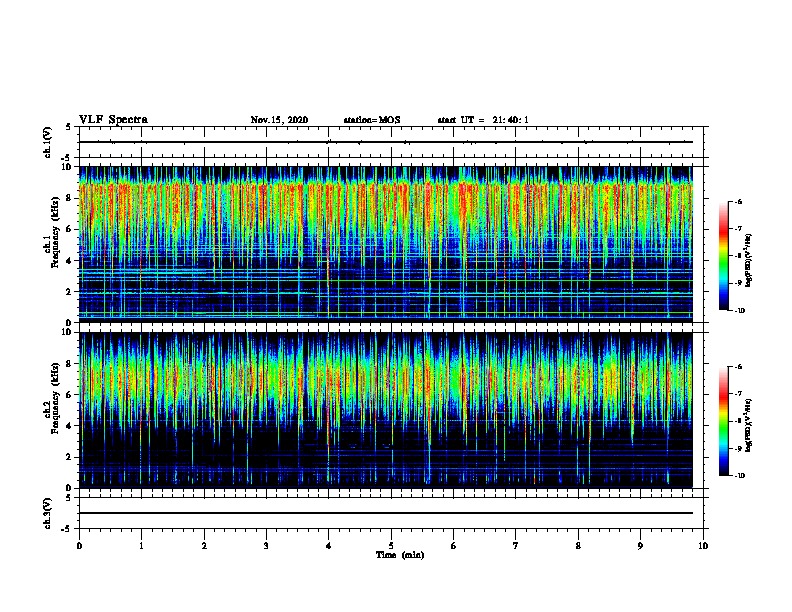Click the "ch.1(V)" waveform axis label
The height and width of the screenshot is (612, 792).
(x=47, y=142)
